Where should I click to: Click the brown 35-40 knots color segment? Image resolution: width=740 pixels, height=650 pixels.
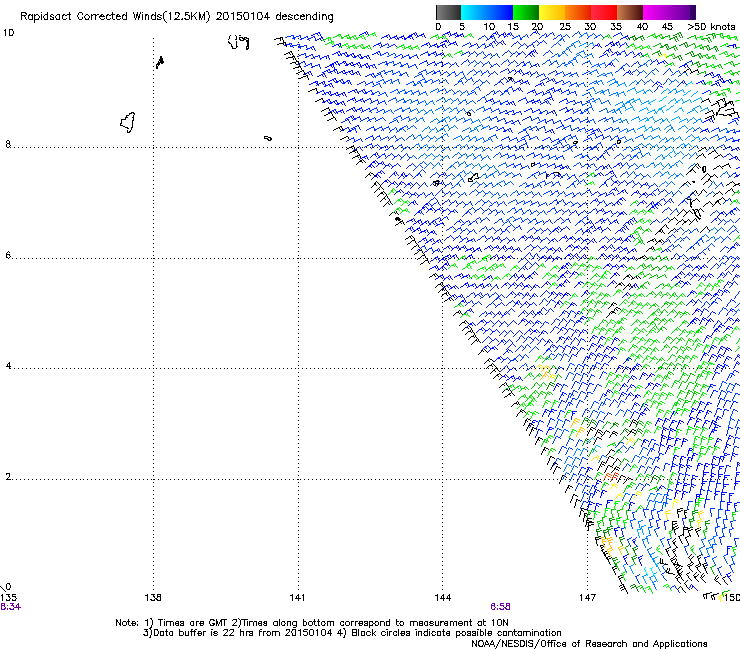tap(630, 12)
